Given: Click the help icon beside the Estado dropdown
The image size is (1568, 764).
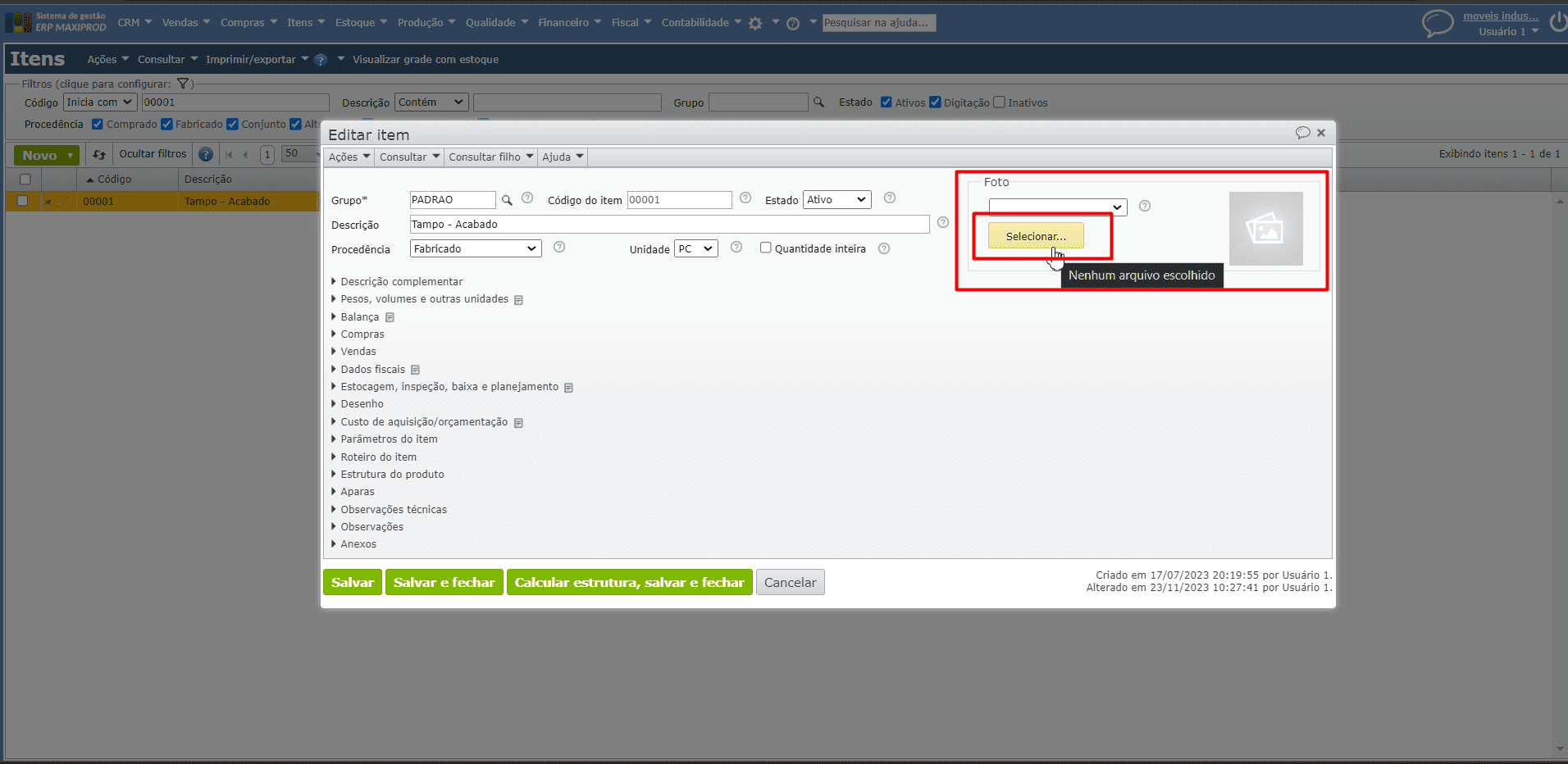Looking at the screenshot, I should (890, 198).
